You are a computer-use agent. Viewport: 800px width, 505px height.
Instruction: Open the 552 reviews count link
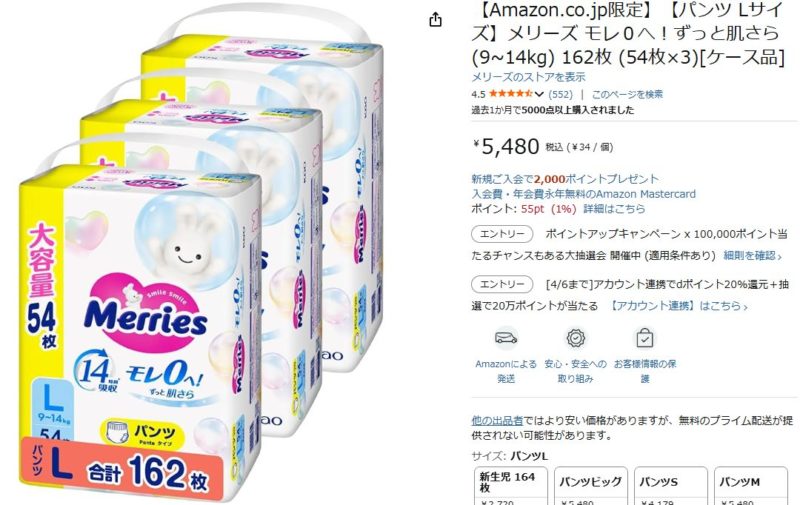coord(560,94)
